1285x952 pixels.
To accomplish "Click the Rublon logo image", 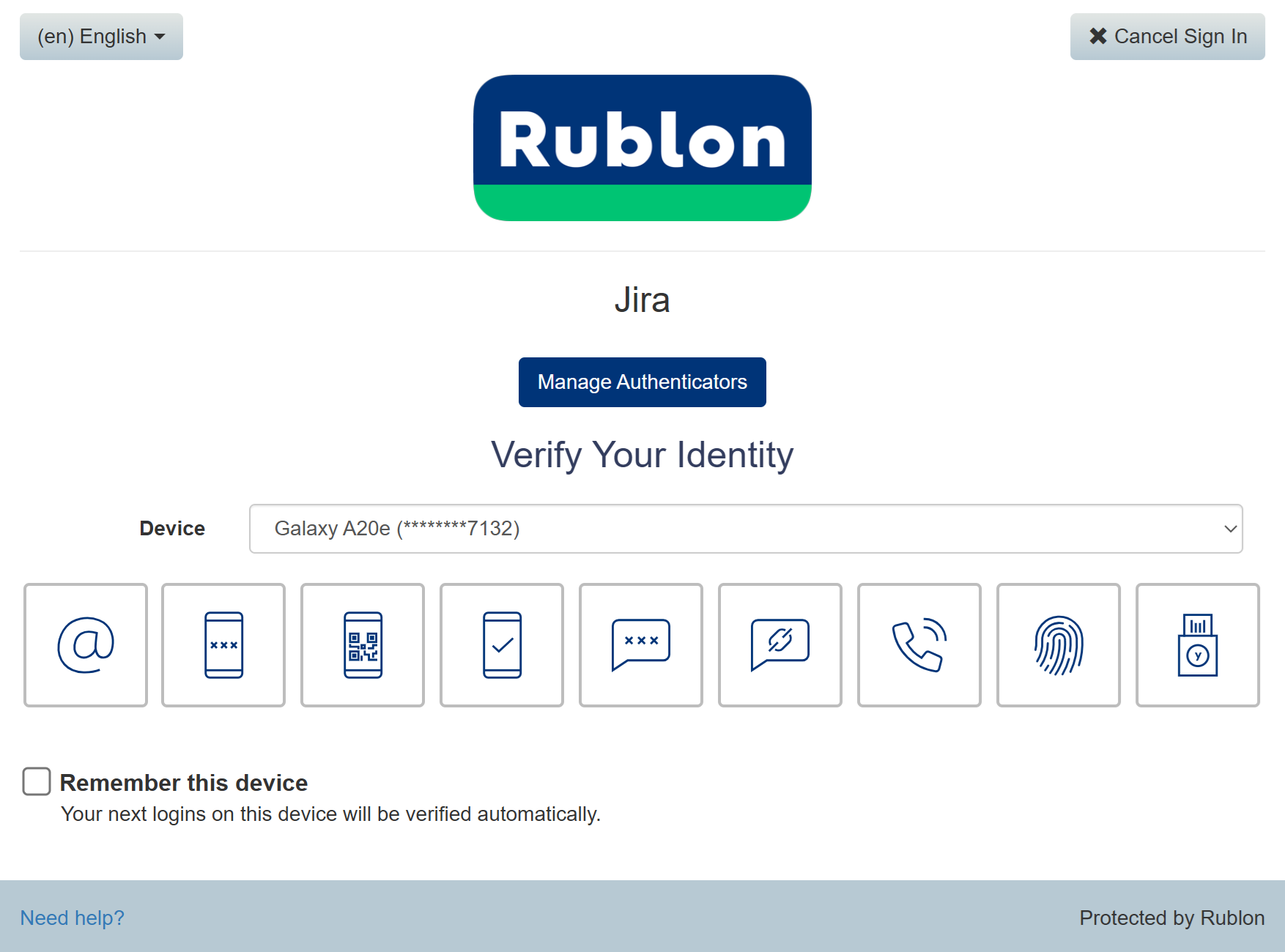I will [642, 148].
